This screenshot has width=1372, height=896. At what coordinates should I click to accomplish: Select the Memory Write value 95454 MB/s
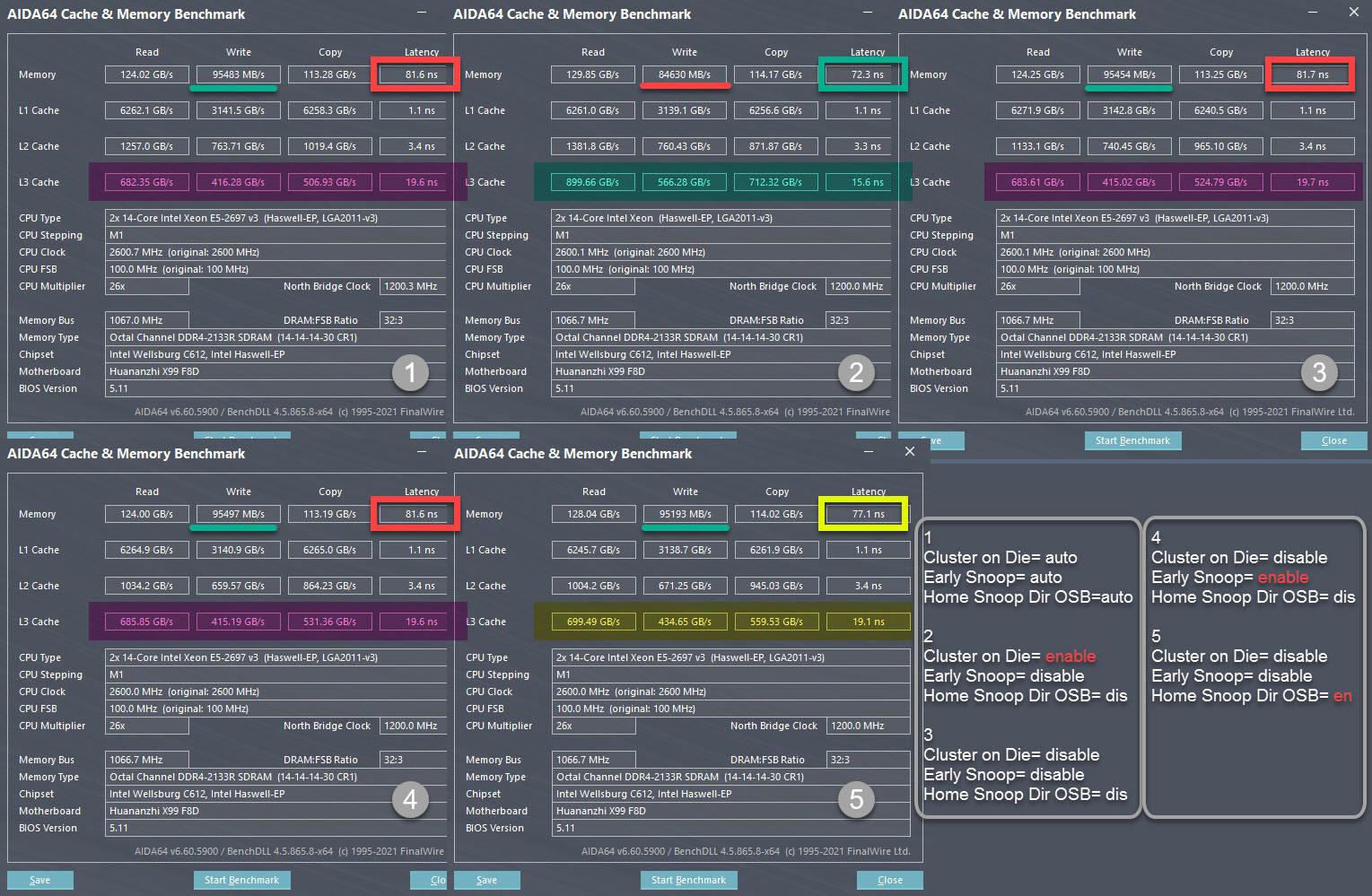click(1129, 74)
